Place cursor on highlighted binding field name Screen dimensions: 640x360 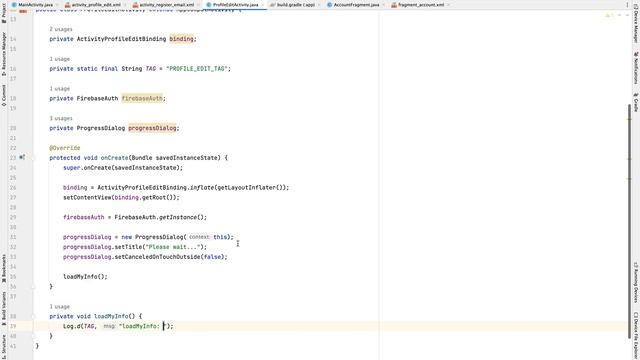pyautogui.click(x=181, y=39)
